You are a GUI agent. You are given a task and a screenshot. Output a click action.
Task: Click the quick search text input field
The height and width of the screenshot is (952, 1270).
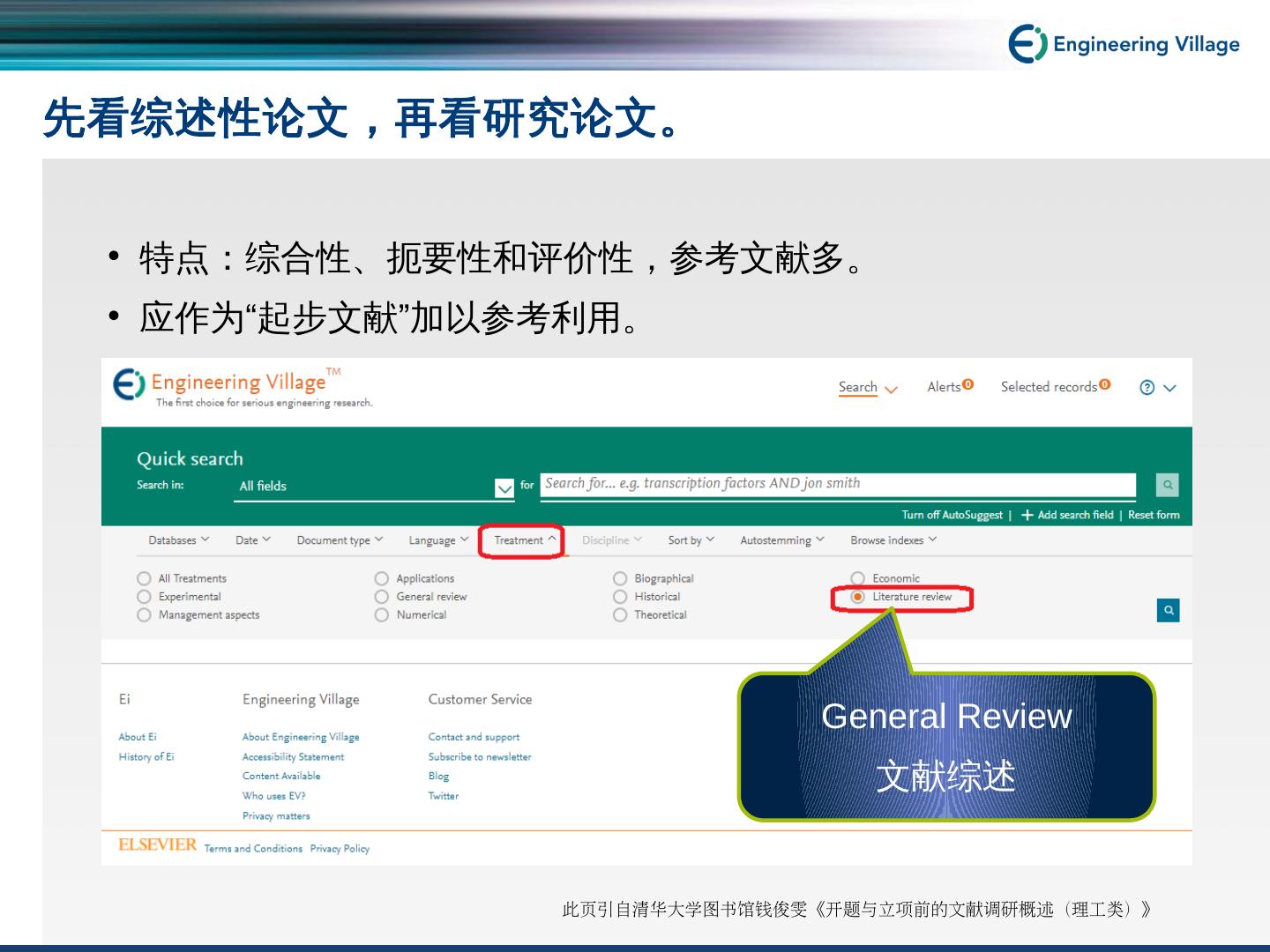(838, 484)
